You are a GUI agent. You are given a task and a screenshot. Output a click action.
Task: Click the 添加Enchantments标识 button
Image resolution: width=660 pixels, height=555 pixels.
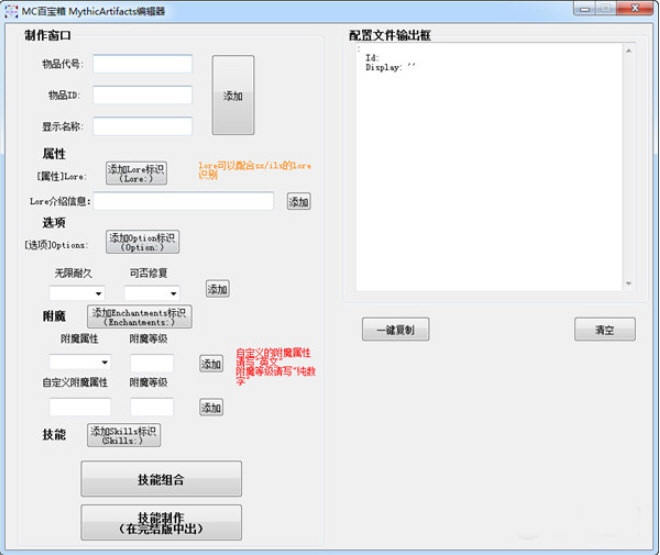coord(140,317)
